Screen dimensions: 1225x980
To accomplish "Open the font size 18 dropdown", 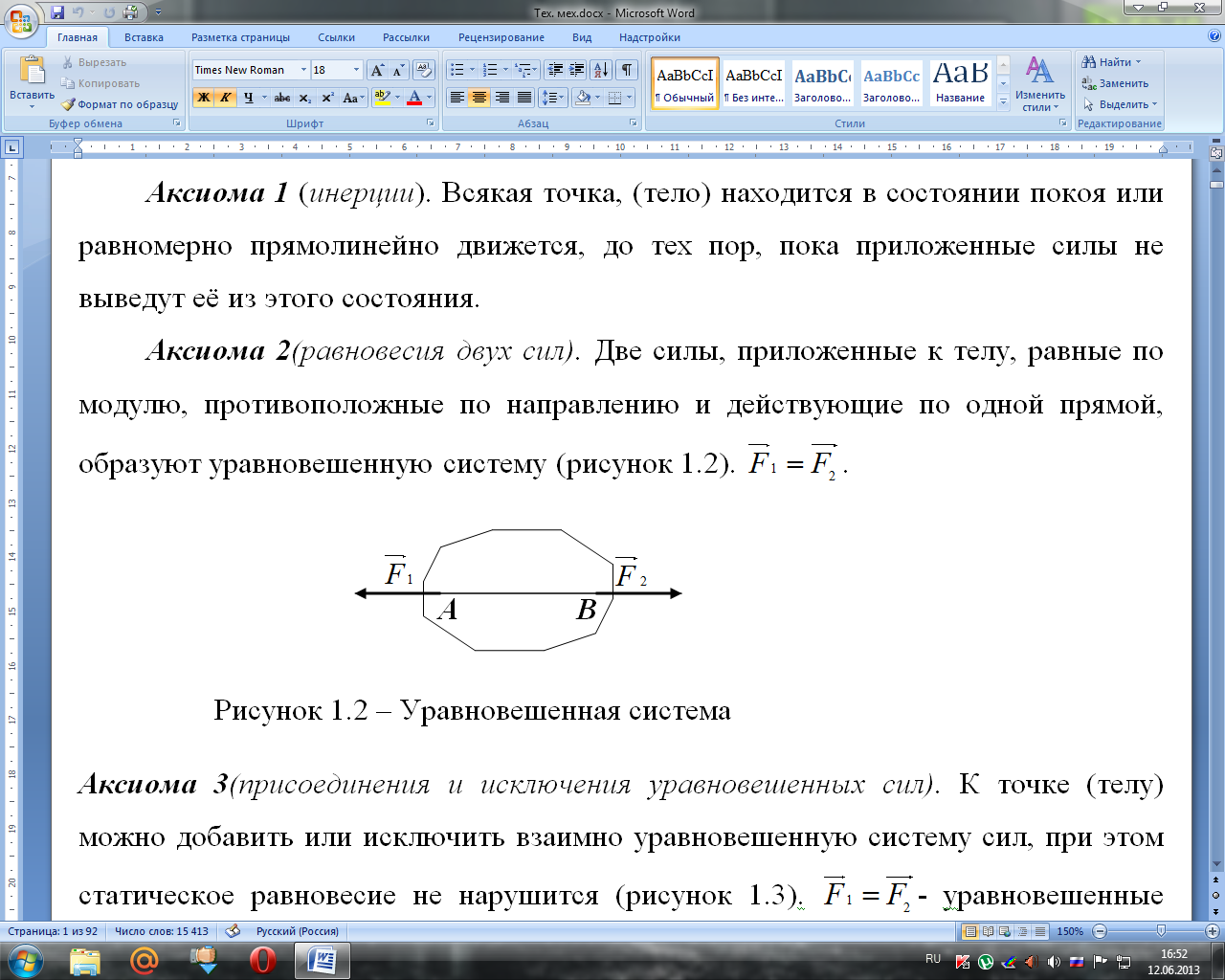I will (x=357, y=70).
